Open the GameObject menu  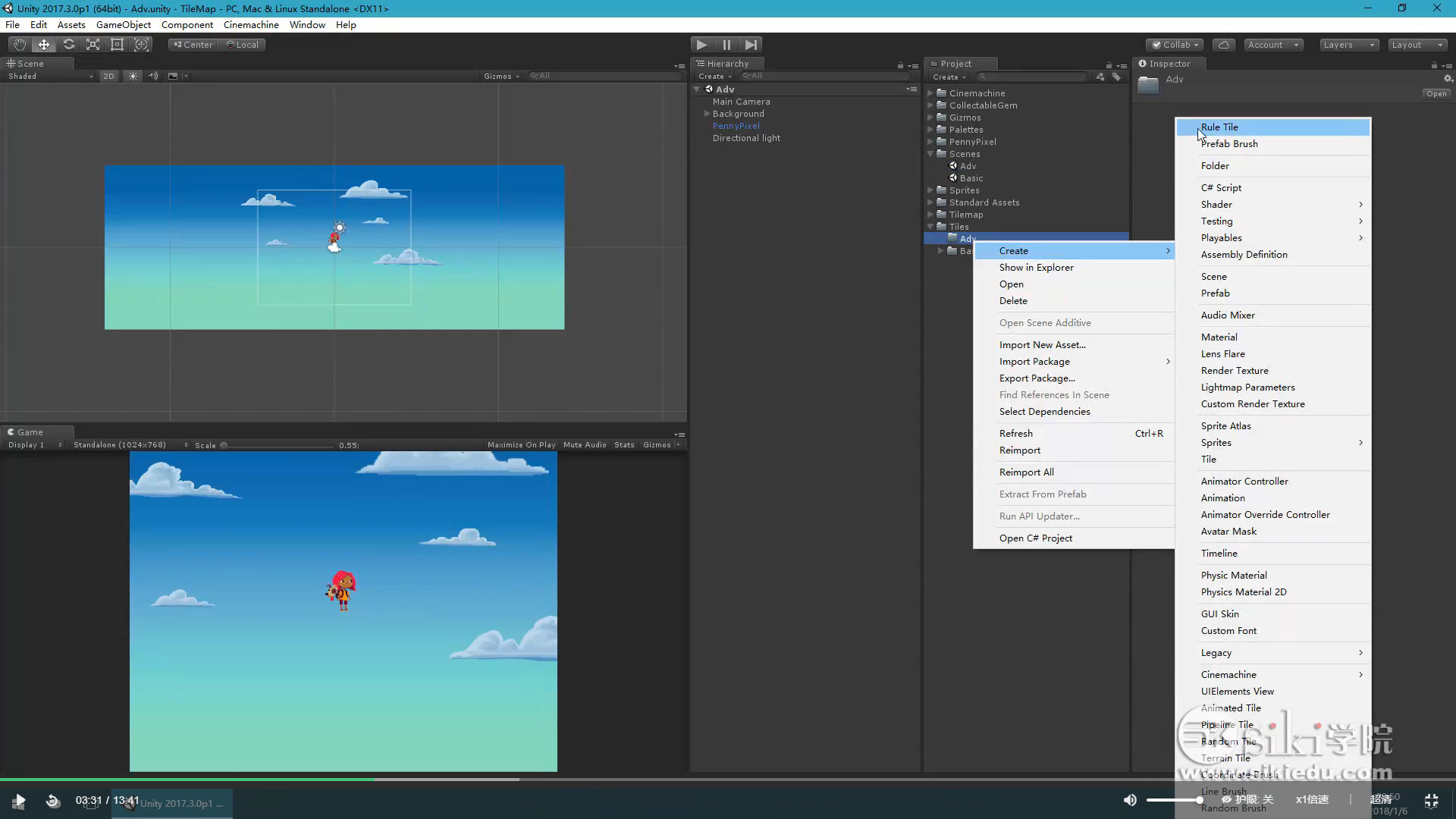point(124,25)
